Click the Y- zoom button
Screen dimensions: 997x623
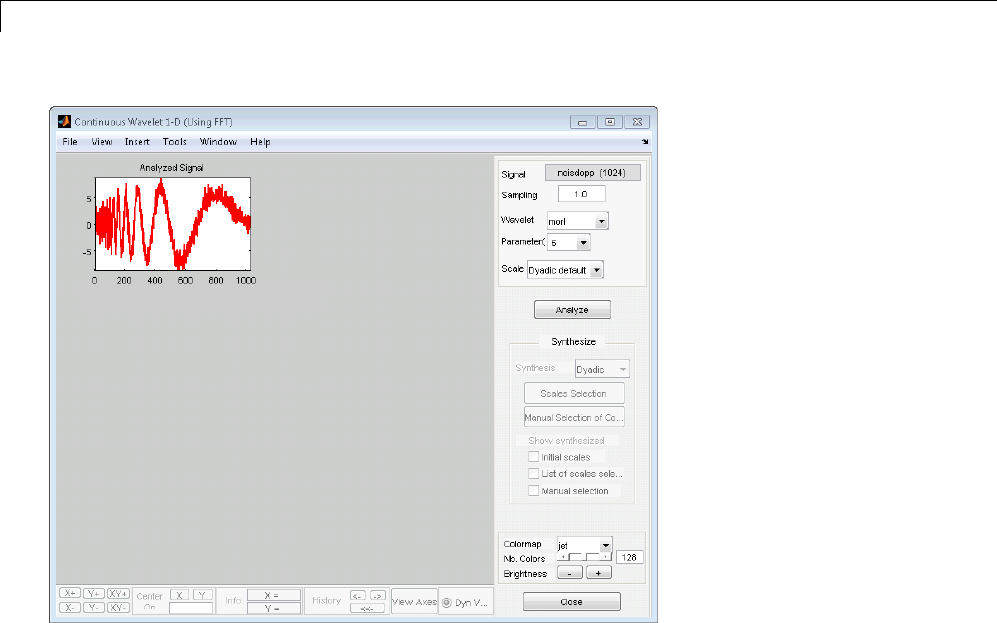coord(93,607)
